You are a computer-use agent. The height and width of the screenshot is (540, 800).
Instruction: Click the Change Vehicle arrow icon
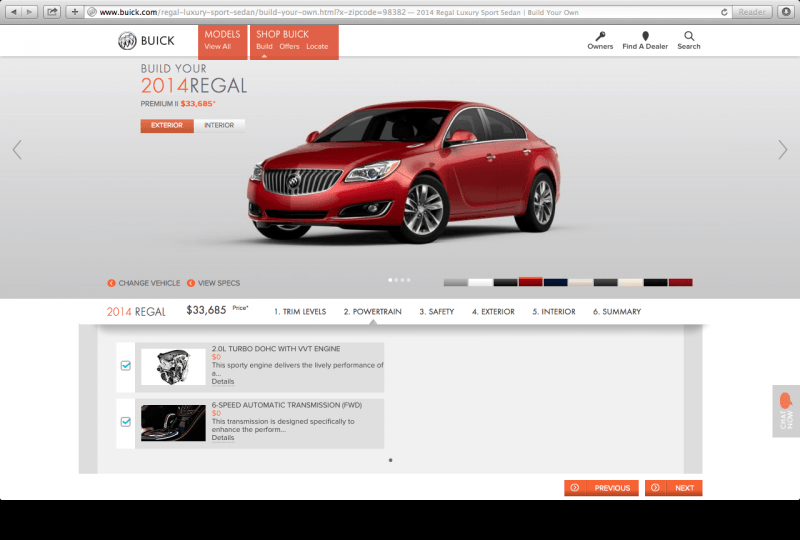tap(111, 283)
